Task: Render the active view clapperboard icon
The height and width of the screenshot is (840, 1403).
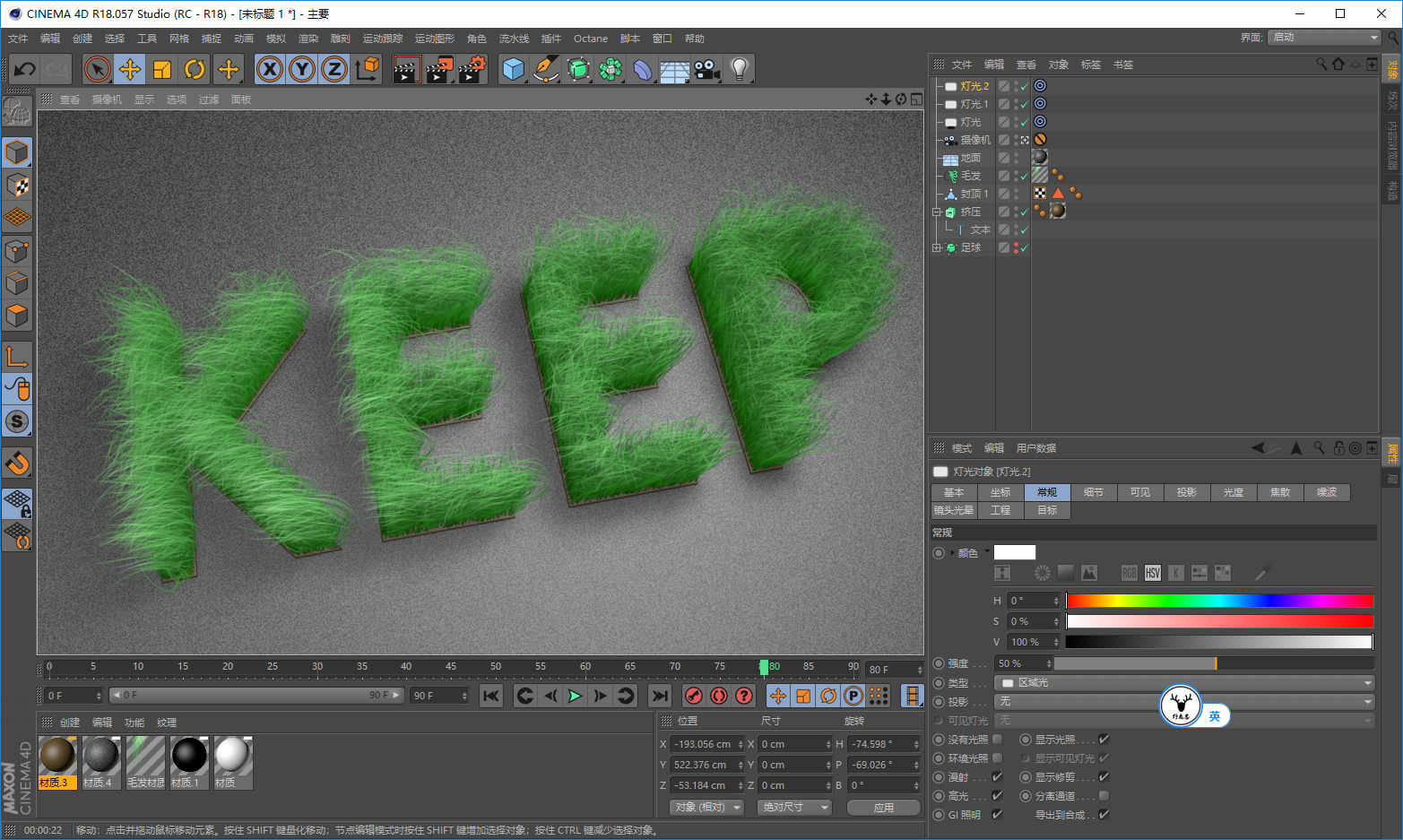Action: [406, 69]
